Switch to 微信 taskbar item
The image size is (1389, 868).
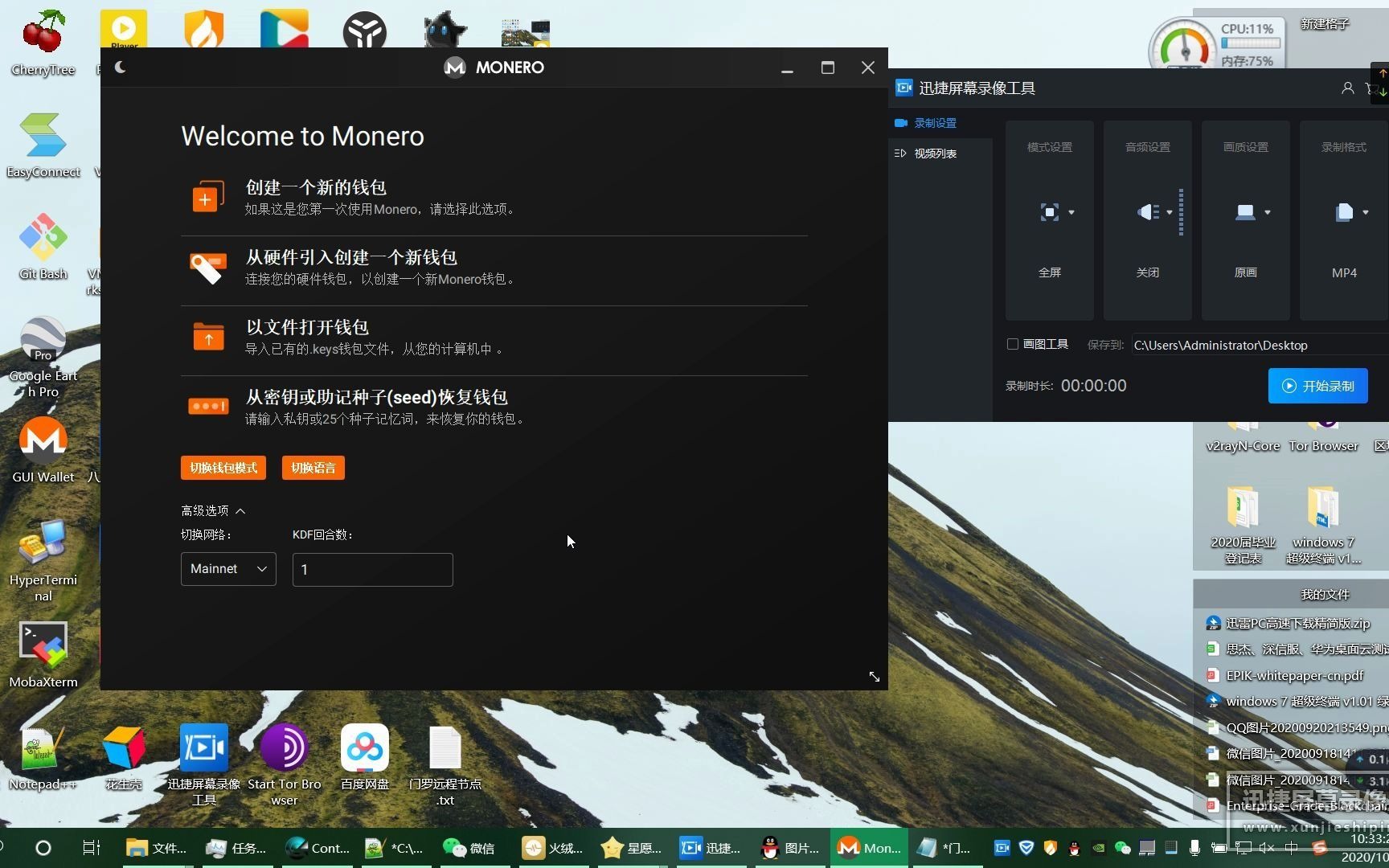tap(469, 848)
